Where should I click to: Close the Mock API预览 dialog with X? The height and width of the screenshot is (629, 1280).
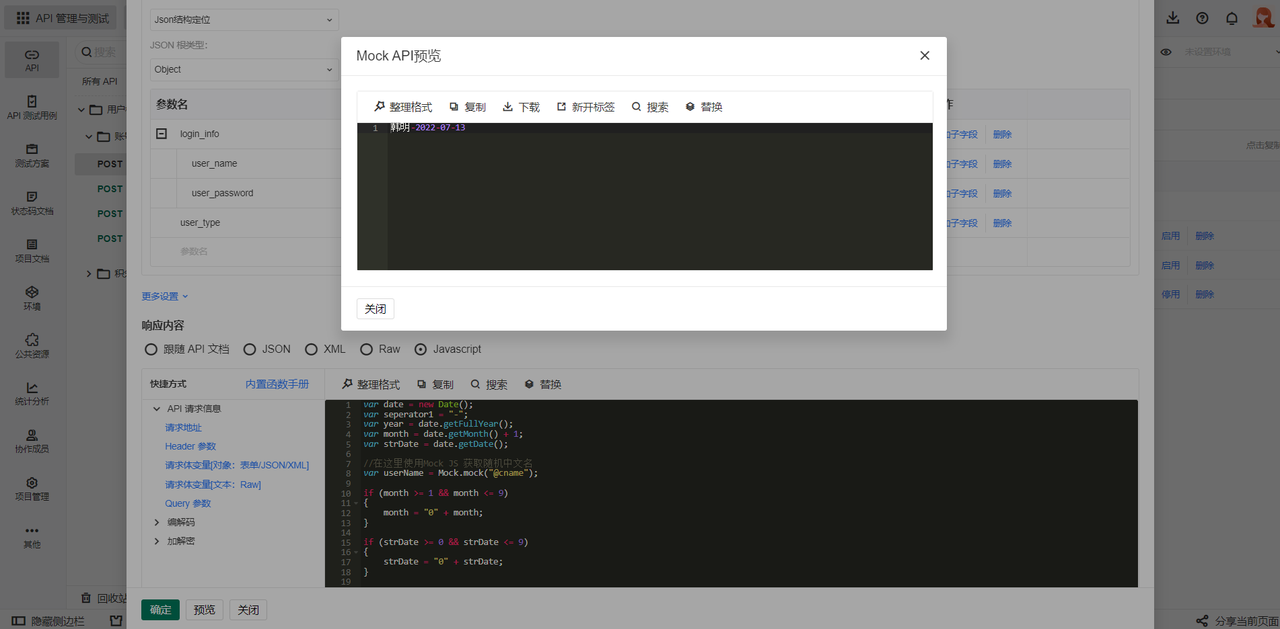click(924, 56)
